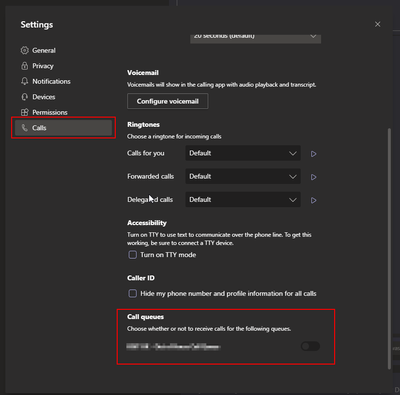Click the Configure voicemail button
The height and width of the screenshot is (395, 400).
tap(168, 101)
